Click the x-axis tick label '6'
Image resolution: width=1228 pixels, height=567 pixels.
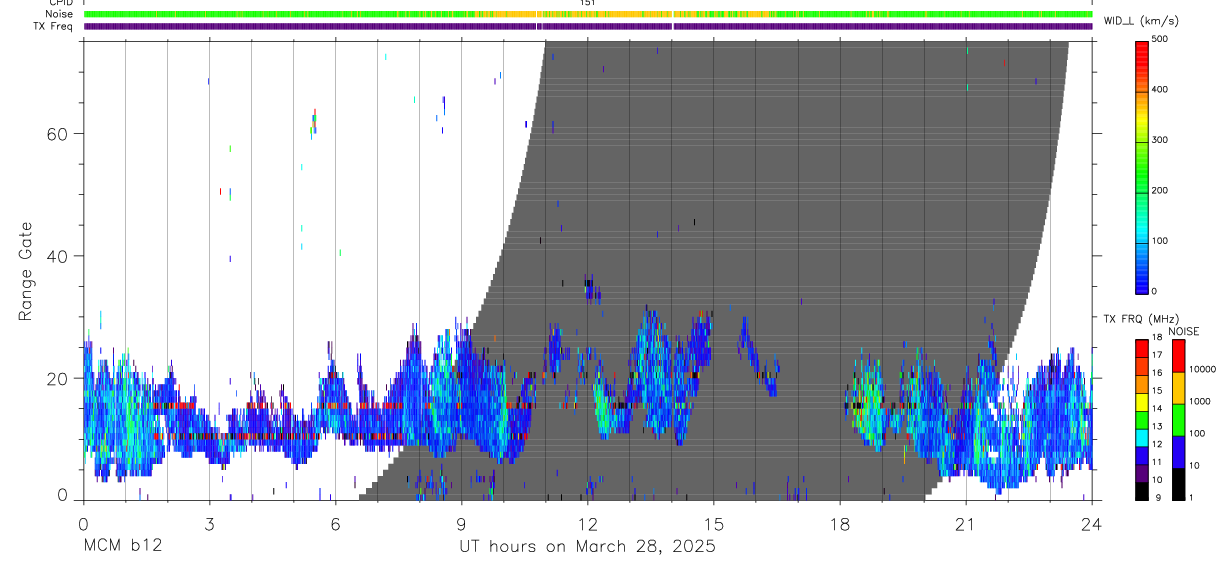click(335, 523)
